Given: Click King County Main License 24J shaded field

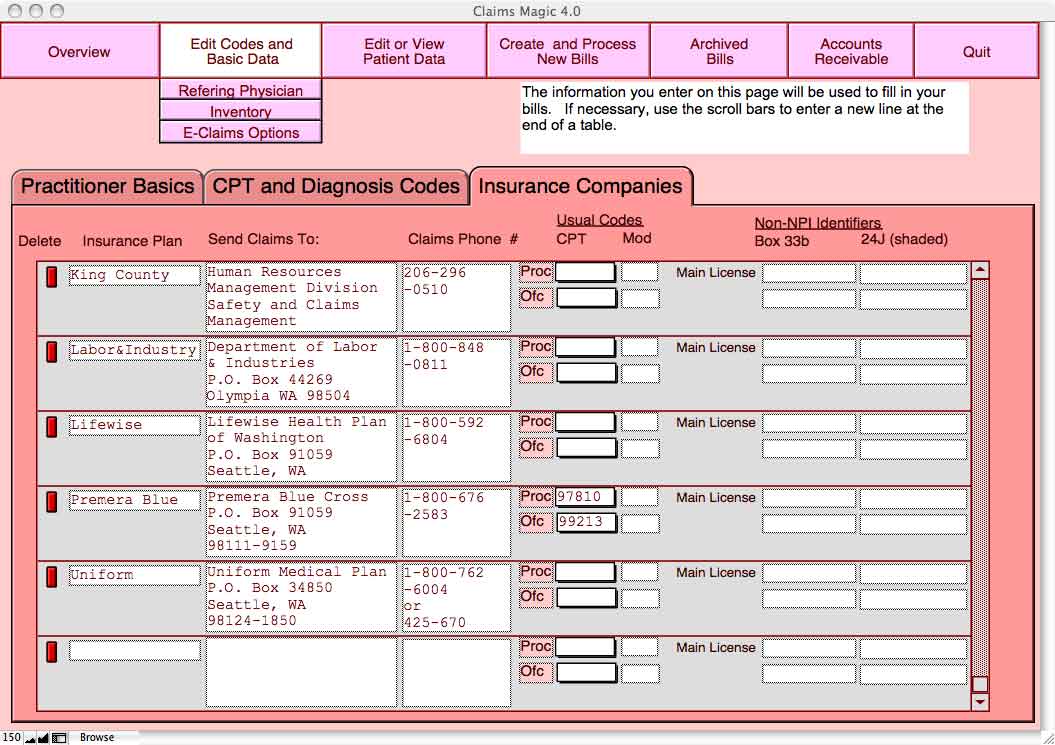Looking at the screenshot, I should 913,273.
